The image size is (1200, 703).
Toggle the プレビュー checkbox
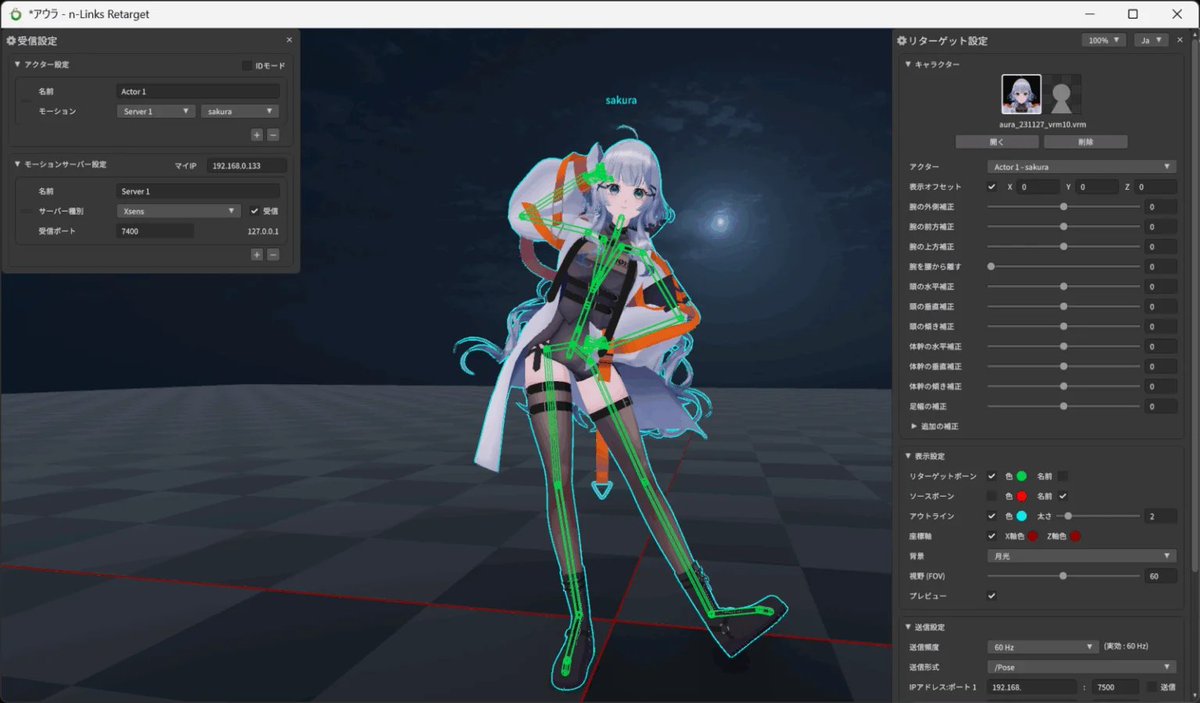[x=993, y=595]
